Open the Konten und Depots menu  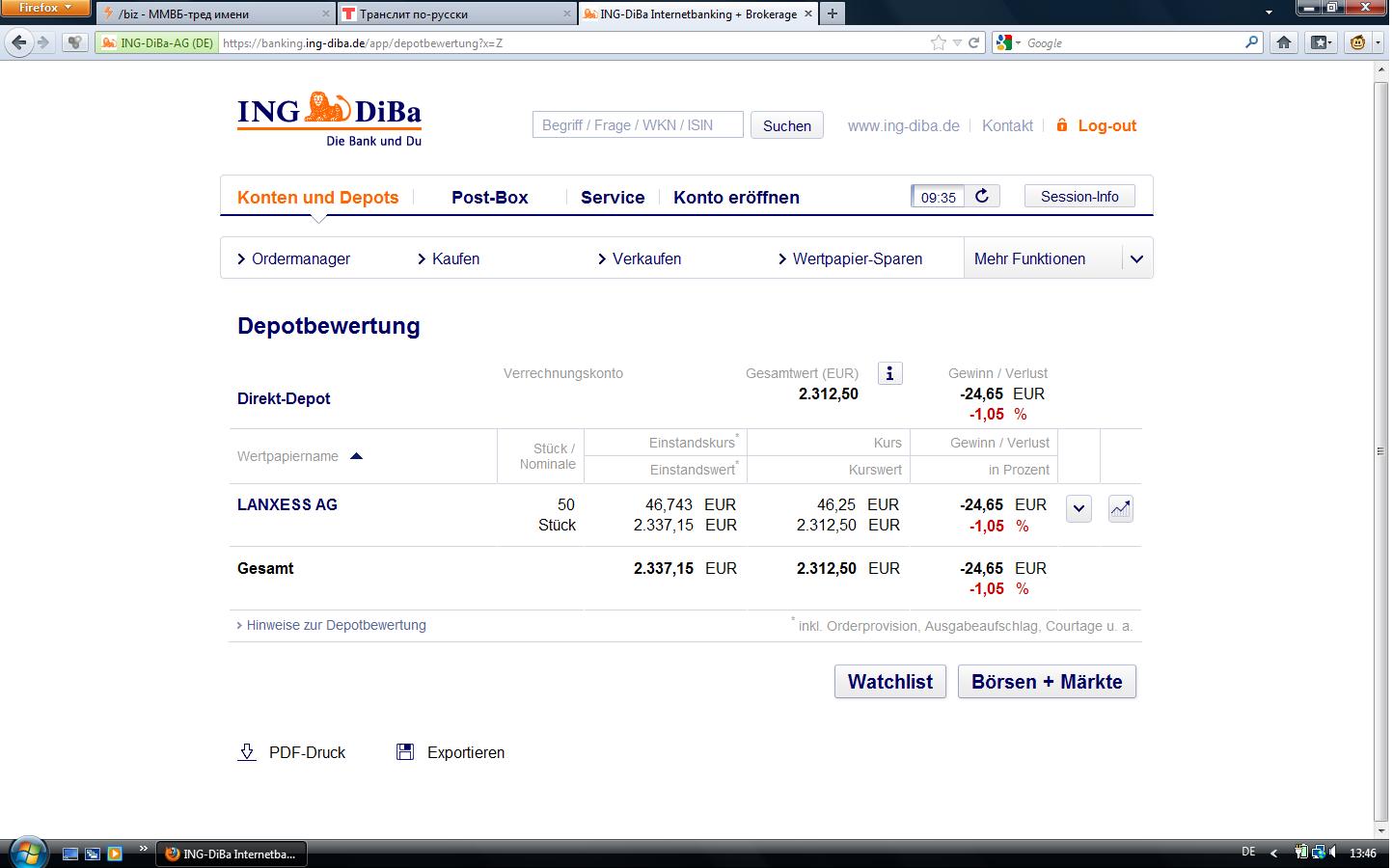[317, 197]
